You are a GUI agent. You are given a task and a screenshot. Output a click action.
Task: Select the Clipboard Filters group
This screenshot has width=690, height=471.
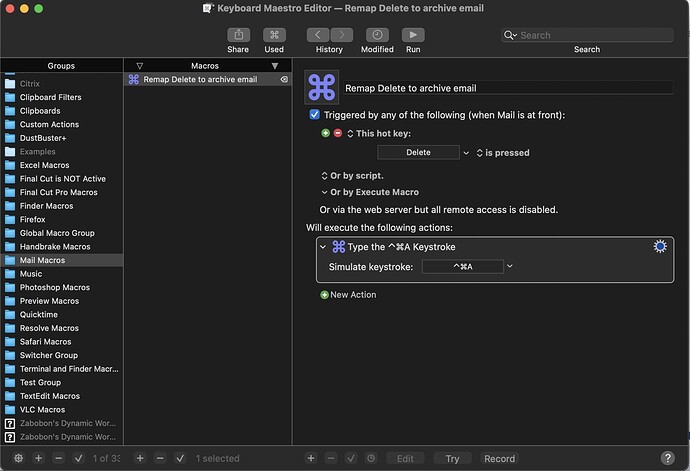click(62, 97)
